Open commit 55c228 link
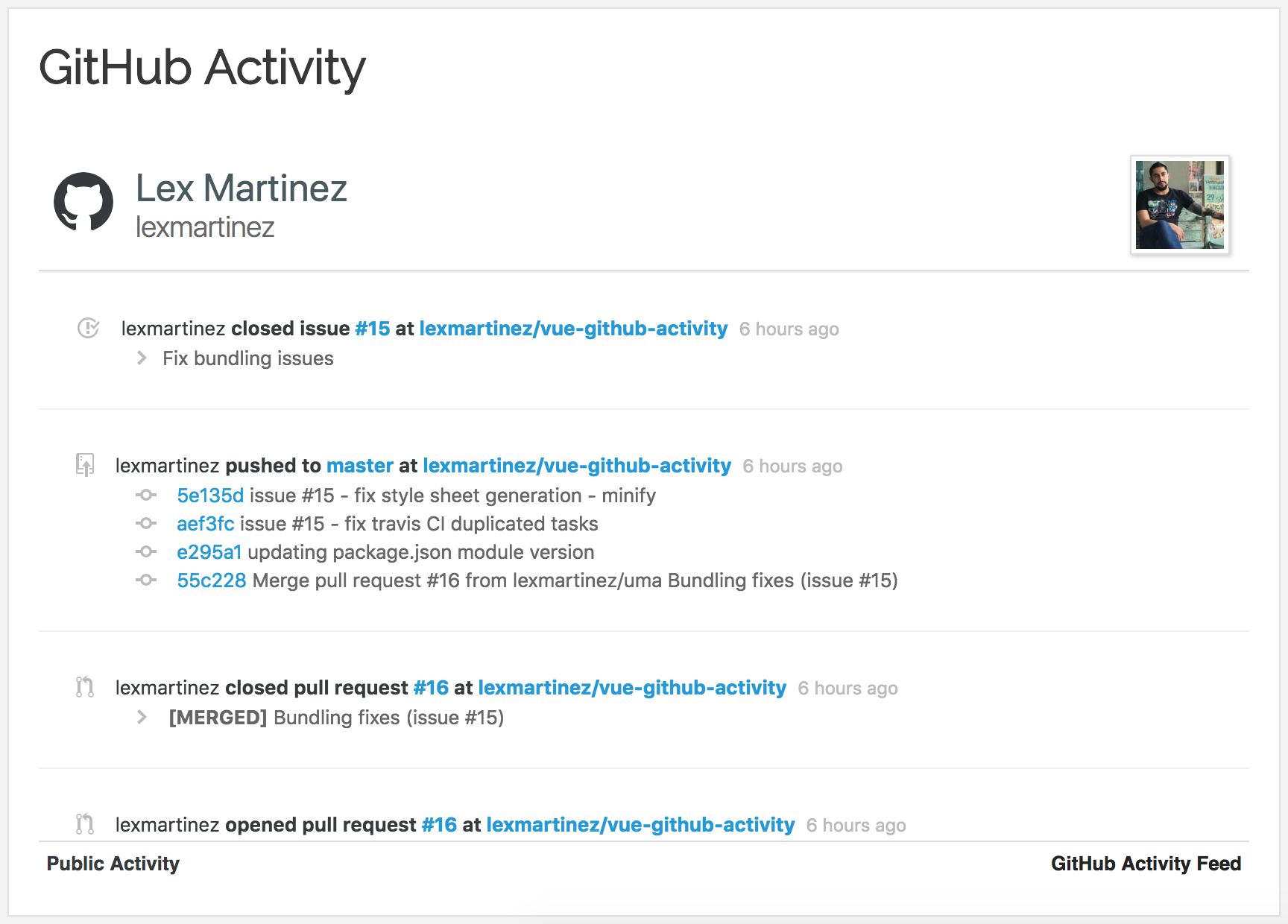 211,580
